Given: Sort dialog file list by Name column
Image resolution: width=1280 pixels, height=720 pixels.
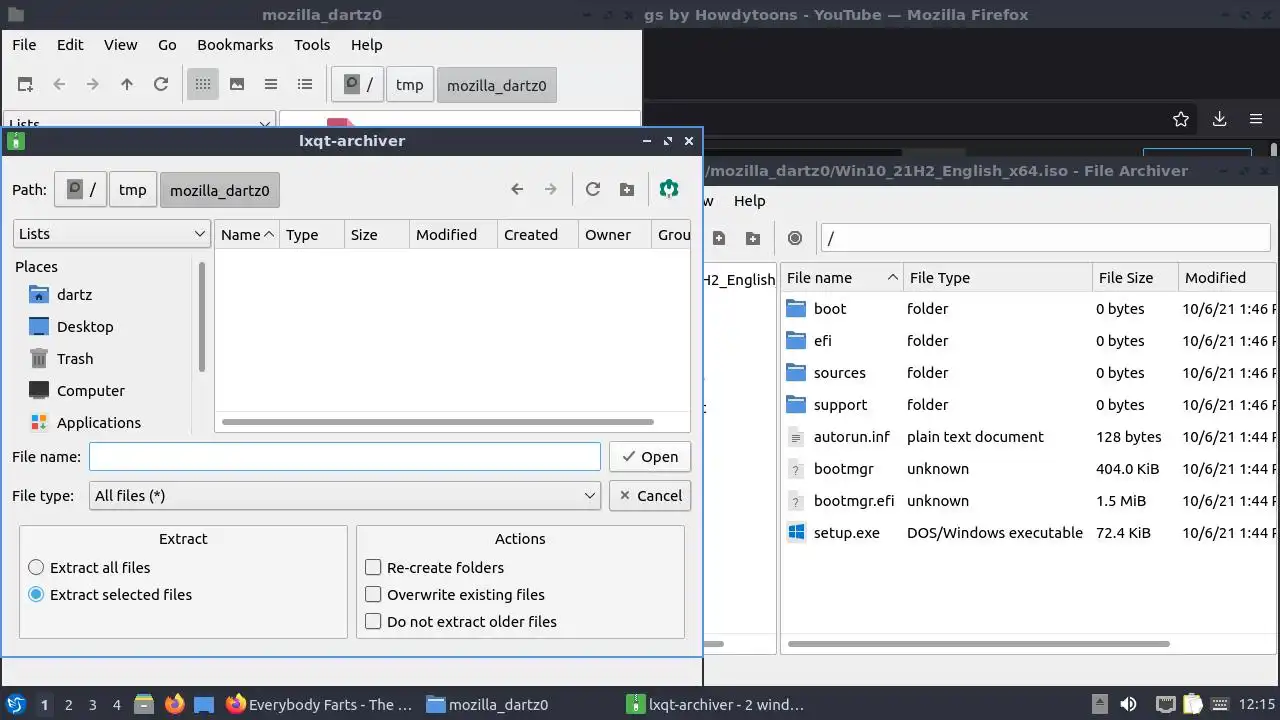Looking at the screenshot, I should coord(247,234).
